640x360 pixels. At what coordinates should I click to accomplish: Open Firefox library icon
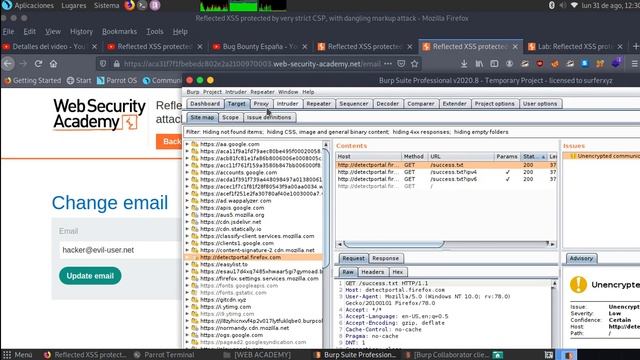click(479, 64)
